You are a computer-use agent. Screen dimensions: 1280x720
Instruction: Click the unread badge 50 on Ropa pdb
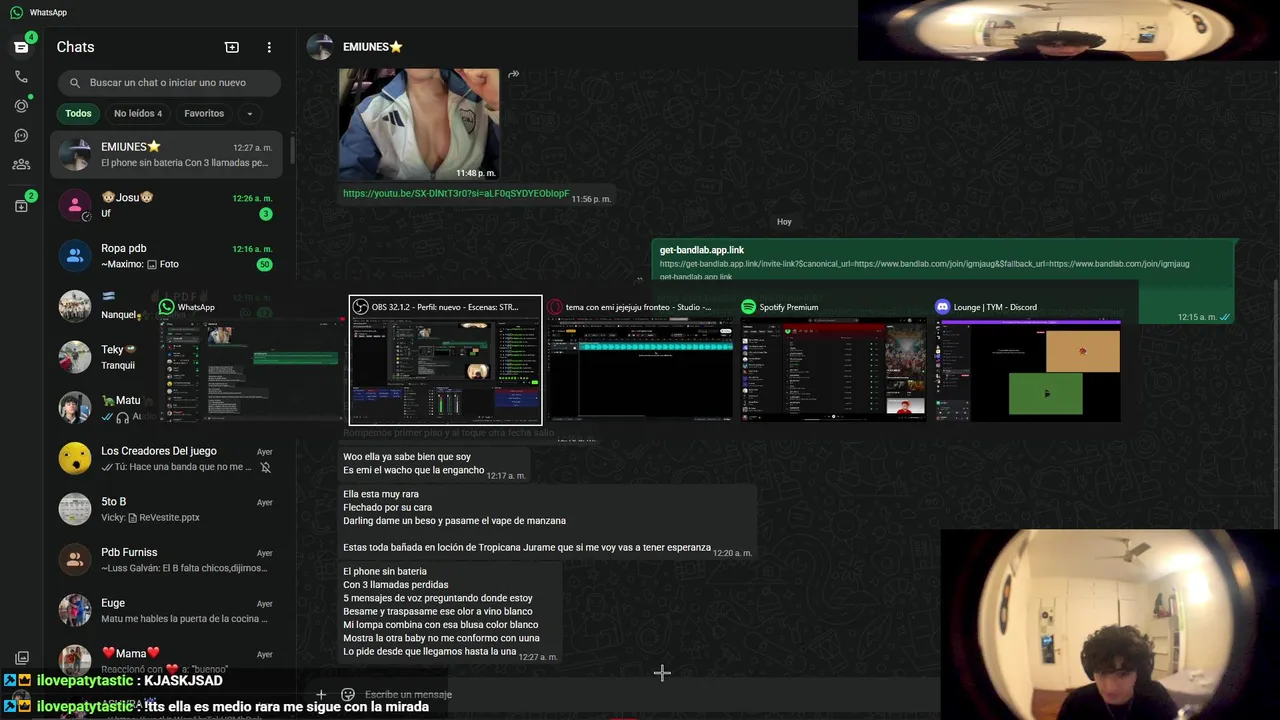[264, 265]
